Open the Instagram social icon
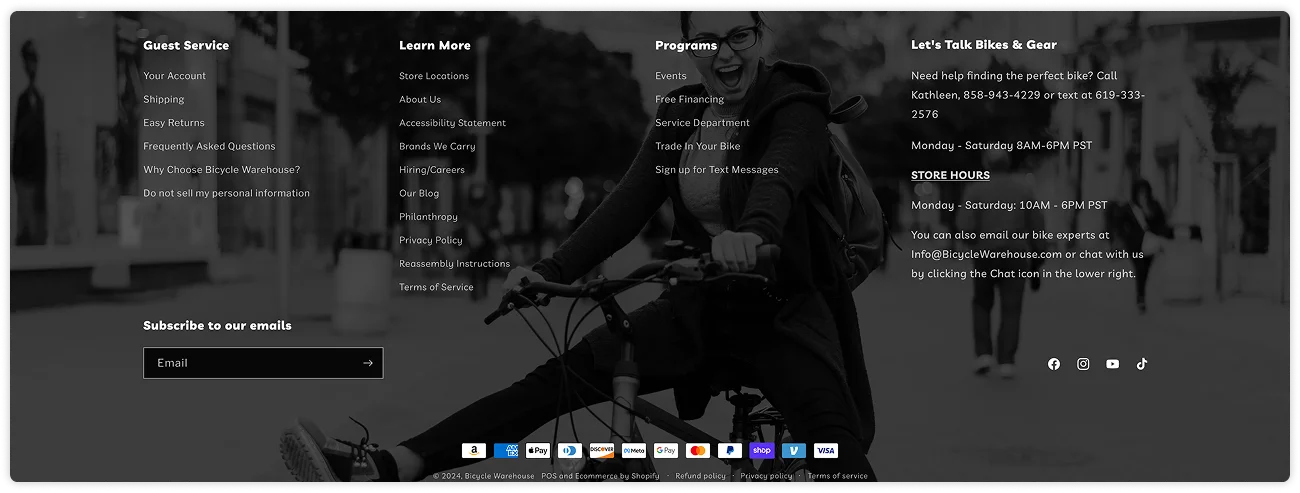The width and height of the screenshot is (1300, 493). click(1083, 364)
